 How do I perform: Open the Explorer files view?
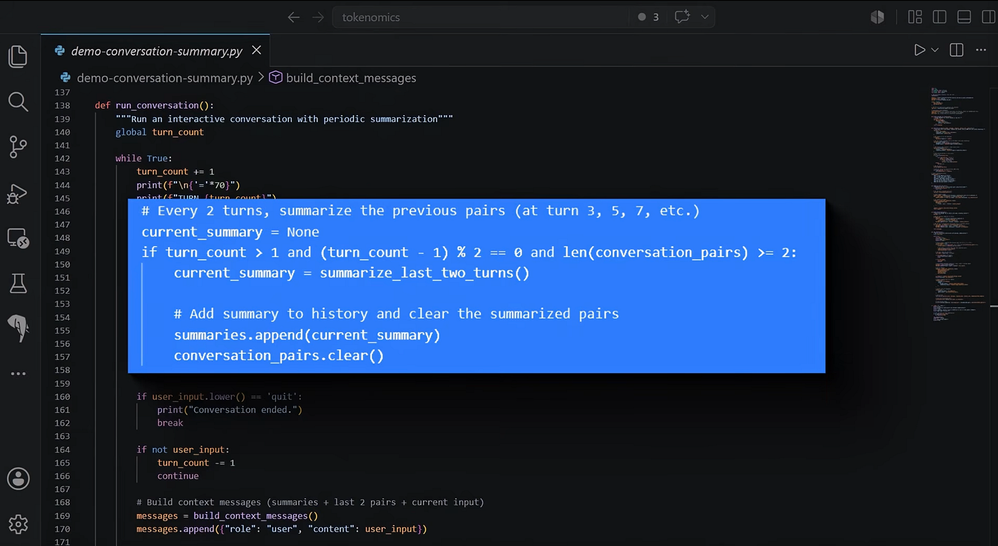click(18, 57)
